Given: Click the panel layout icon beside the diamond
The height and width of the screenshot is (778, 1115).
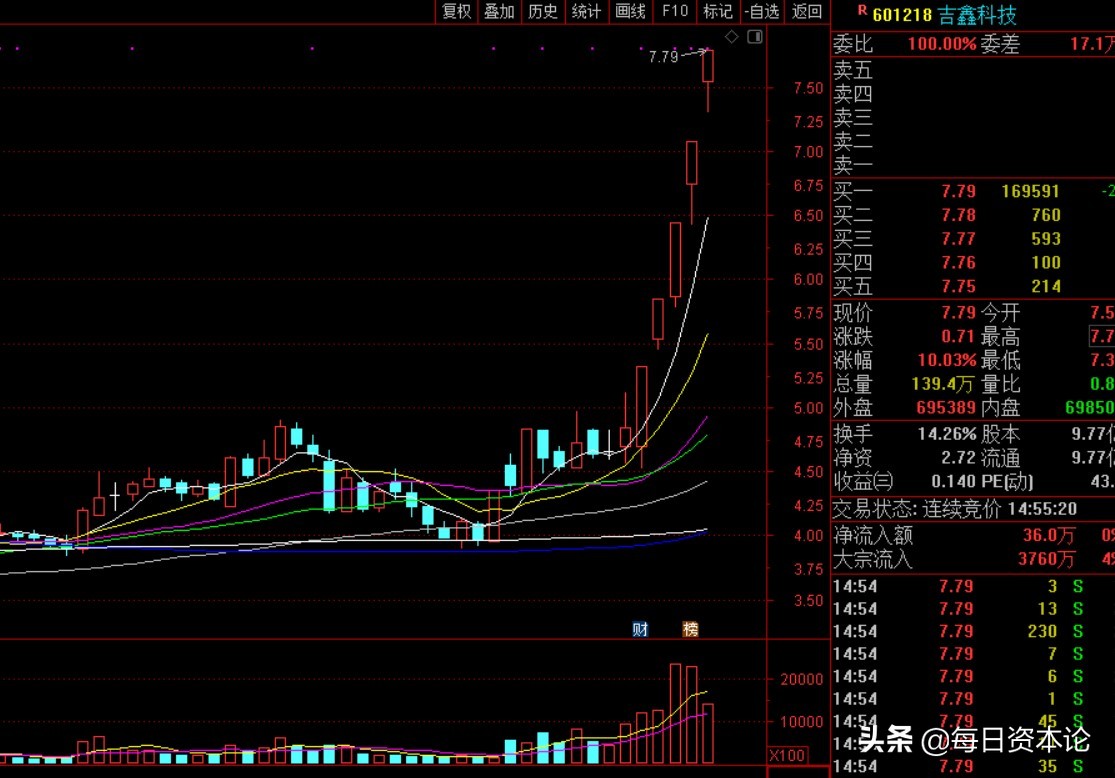Looking at the screenshot, I should coord(755,36).
